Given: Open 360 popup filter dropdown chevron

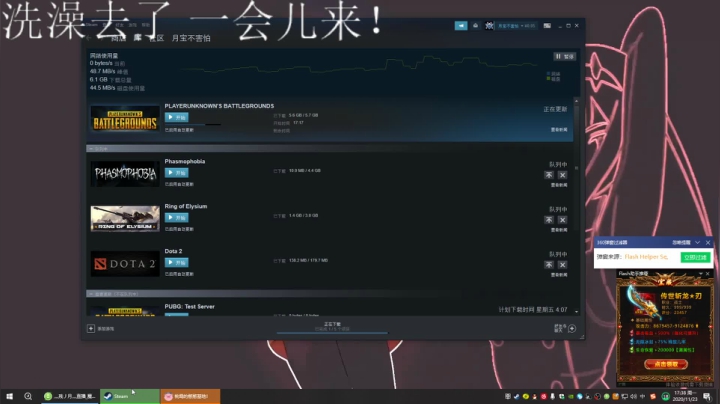Looking at the screenshot, I should coord(698,242).
